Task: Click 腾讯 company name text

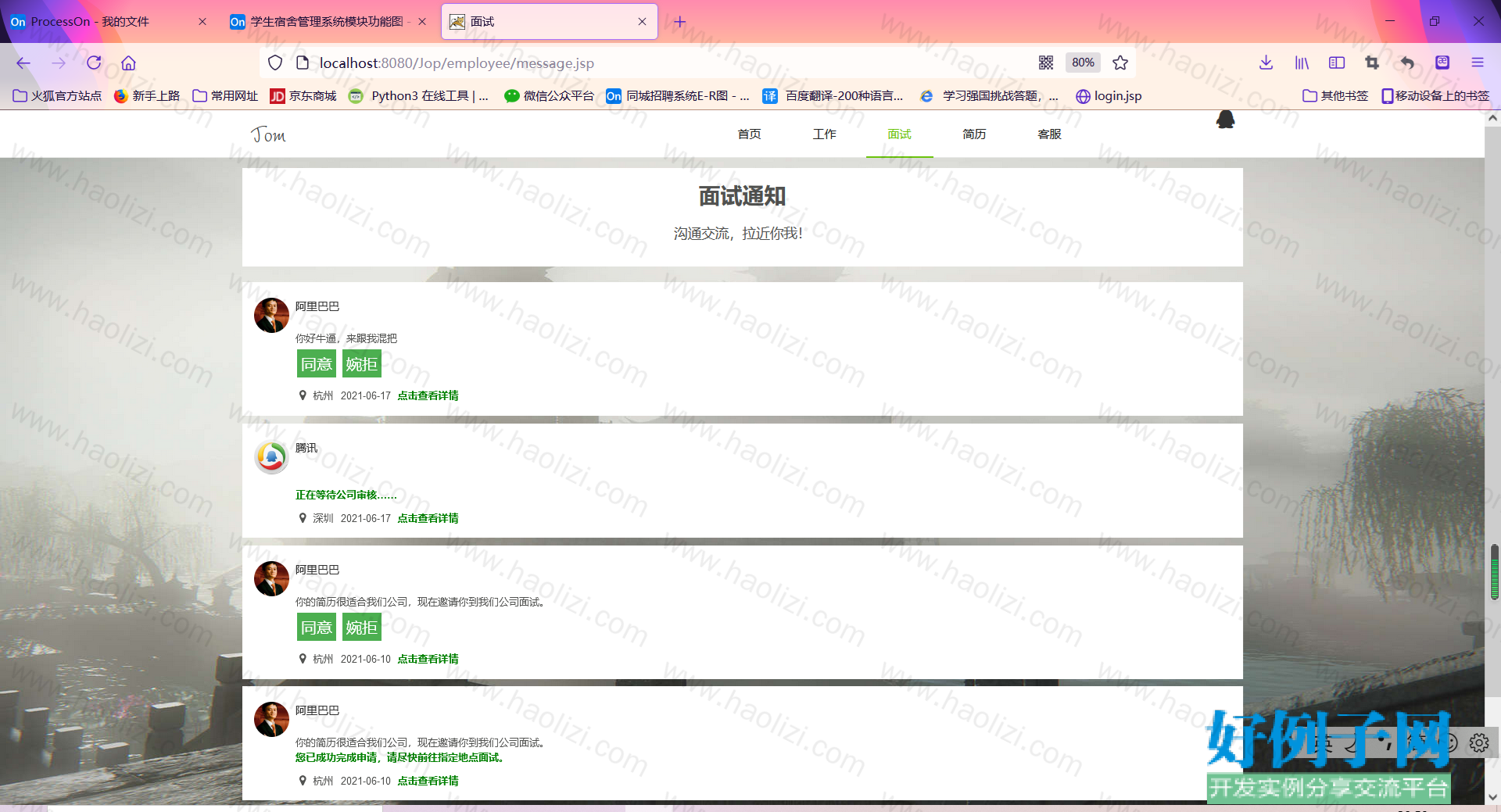Action: (x=306, y=449)
